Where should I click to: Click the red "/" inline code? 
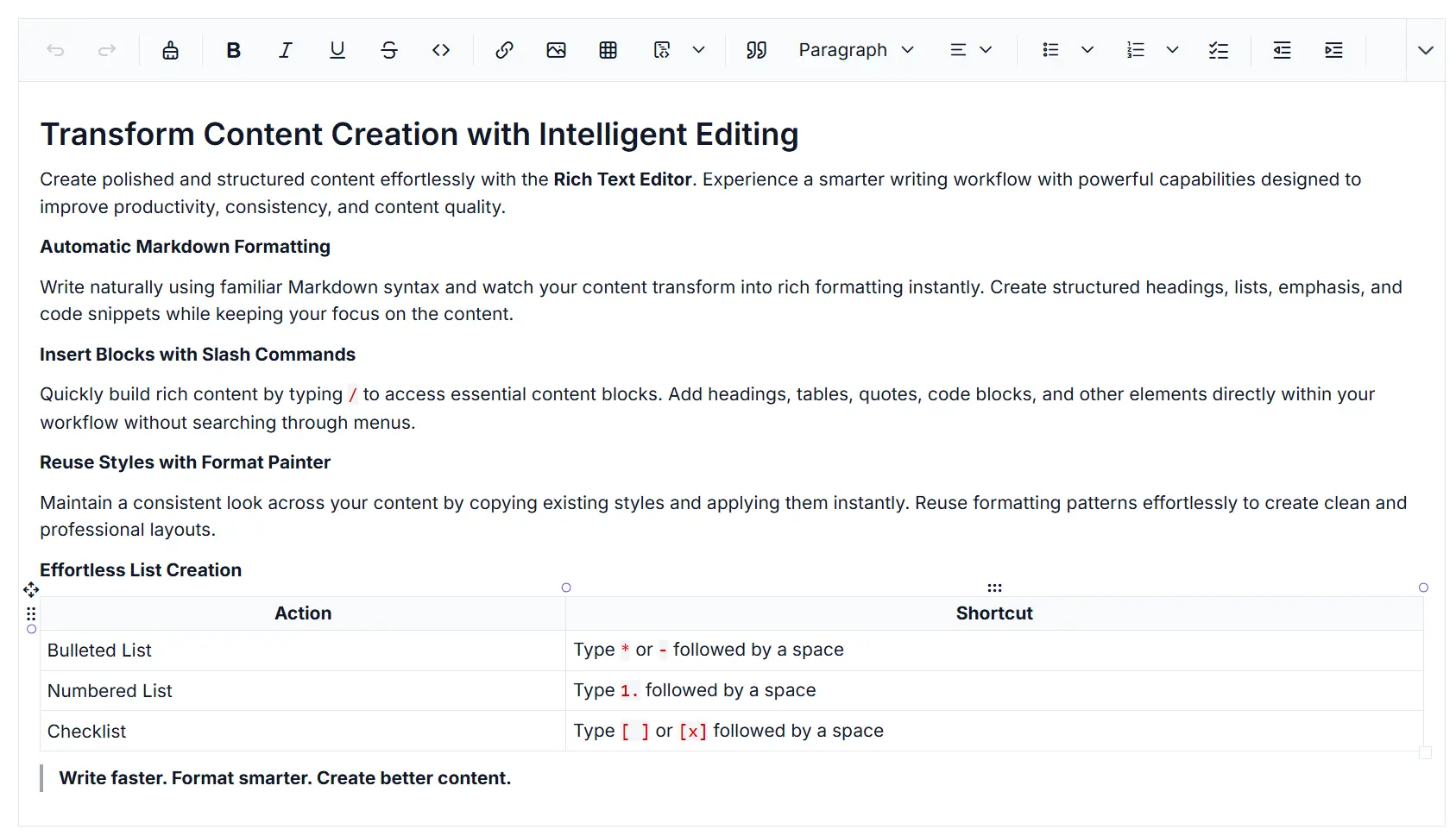click(x=352, y=395)
